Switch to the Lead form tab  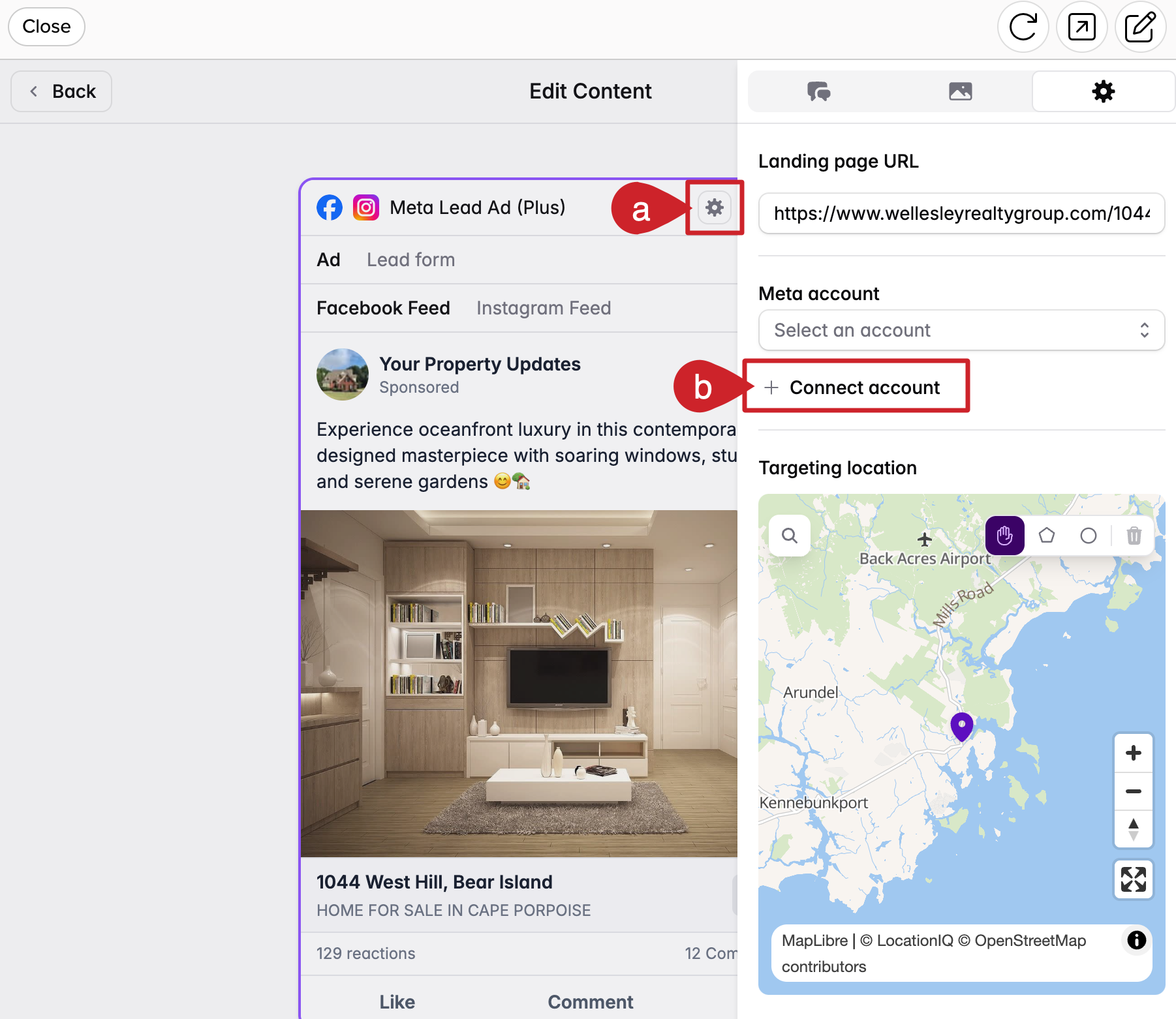pos(410,260)
